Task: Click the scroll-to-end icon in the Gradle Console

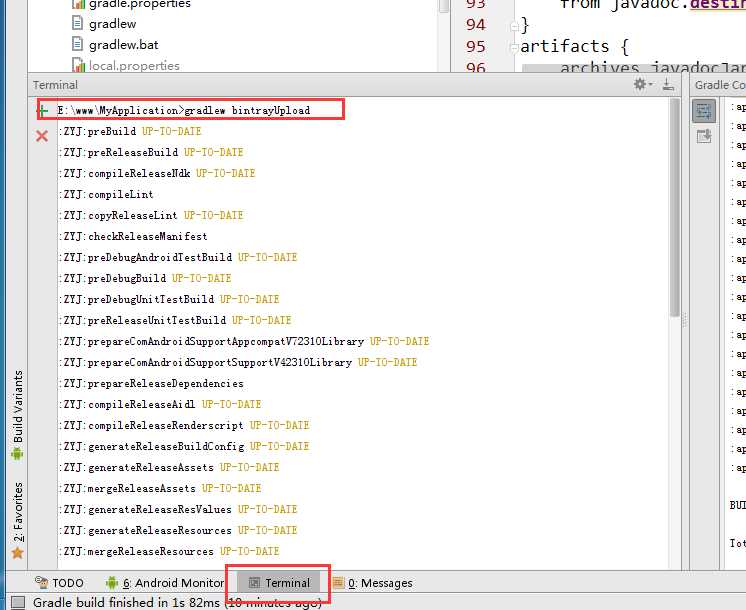Action: pyautogui.click(x=704, y=137)
